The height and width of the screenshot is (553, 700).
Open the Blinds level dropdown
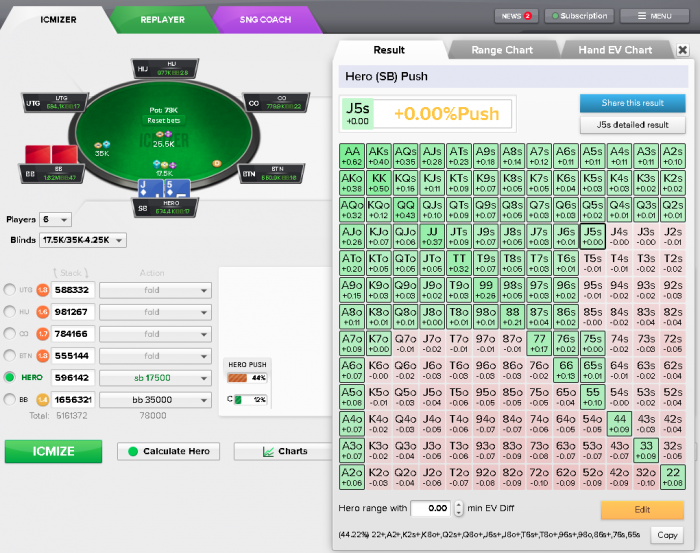coord(83,240)
